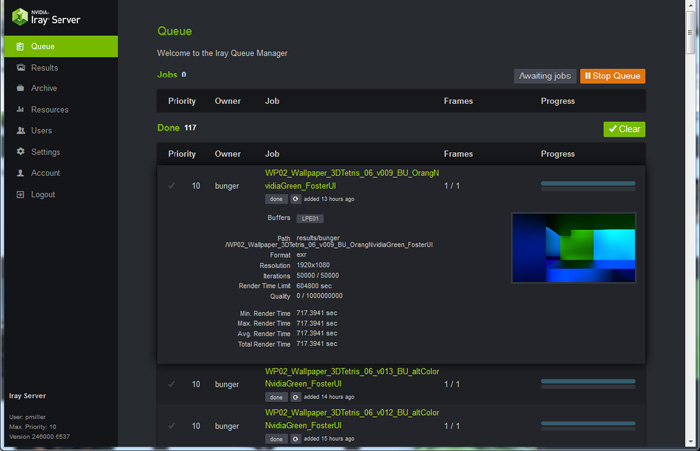This screenshot has height=451, width=700.
Task: Click Frames header in Done table
Action: pos(458,154)
